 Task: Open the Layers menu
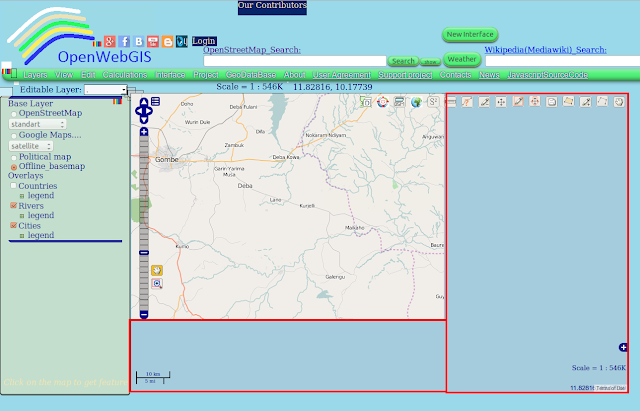coord(35,75)
